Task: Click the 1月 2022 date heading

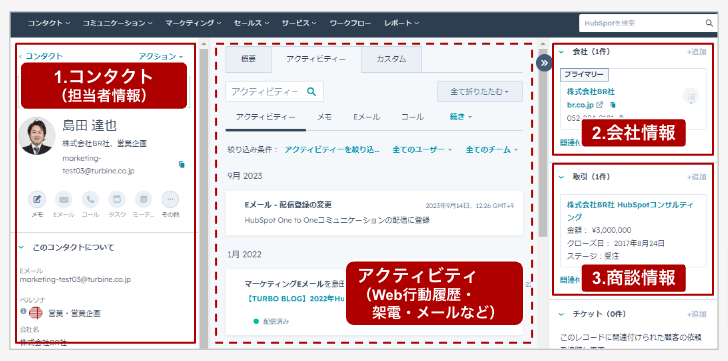Action: point(244,254)
